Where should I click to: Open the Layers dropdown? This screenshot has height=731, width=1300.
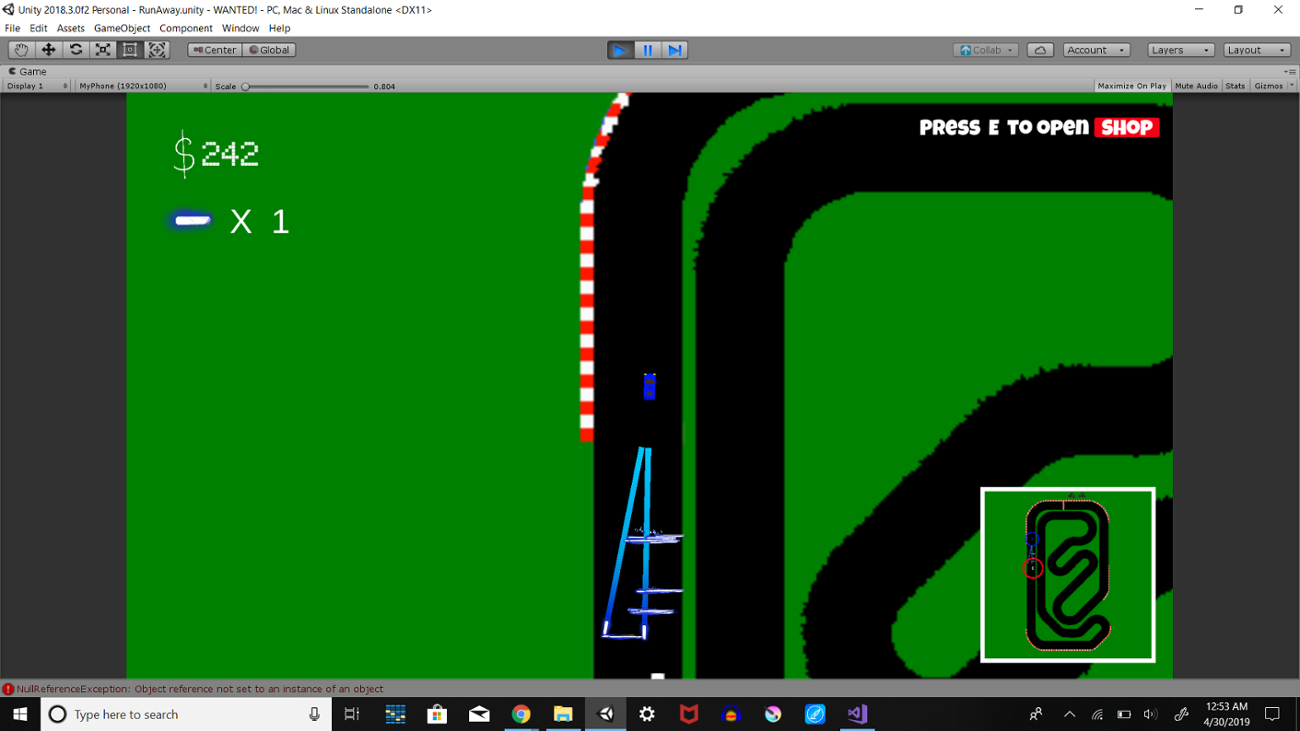click(1180, 50)
